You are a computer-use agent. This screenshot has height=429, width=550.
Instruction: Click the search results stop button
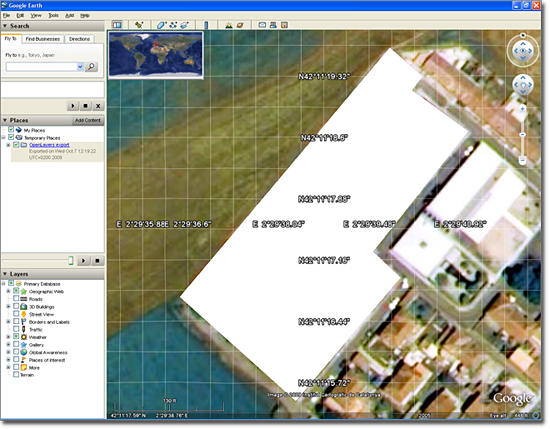click(x=85, y=106)
